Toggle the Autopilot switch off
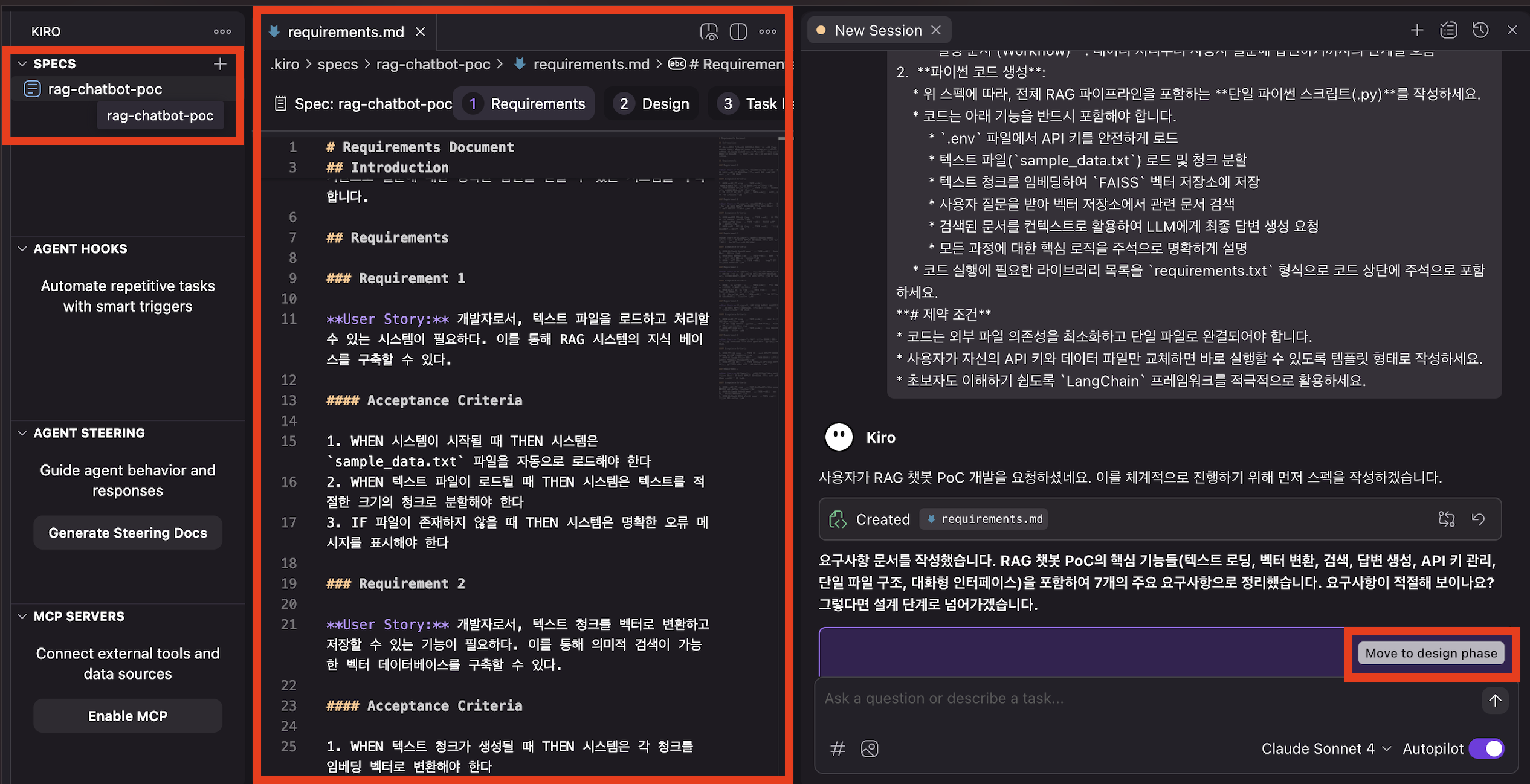 (1486, 748)
